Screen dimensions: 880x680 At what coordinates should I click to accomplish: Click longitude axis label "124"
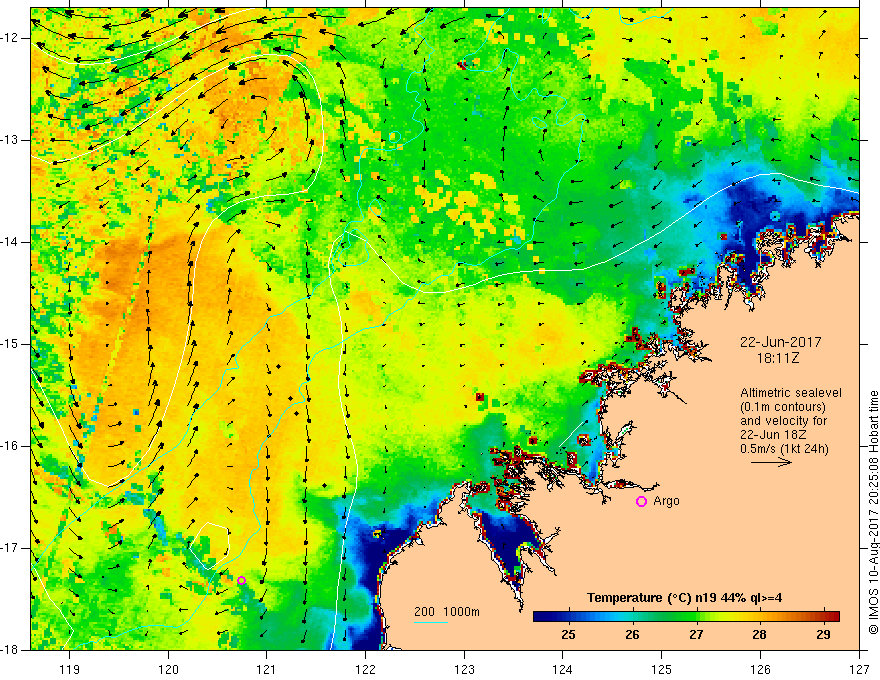[563, 669]
